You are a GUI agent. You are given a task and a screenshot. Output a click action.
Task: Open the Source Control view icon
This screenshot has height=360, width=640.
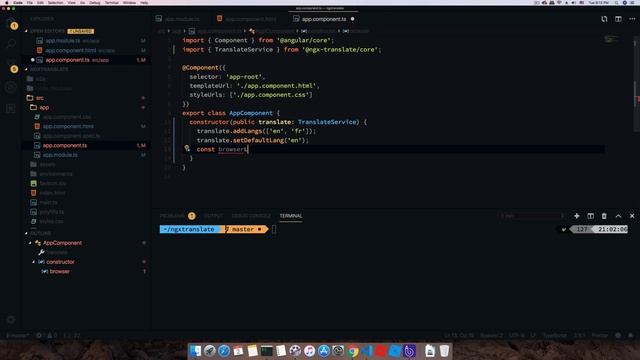(x=11, y=65)
